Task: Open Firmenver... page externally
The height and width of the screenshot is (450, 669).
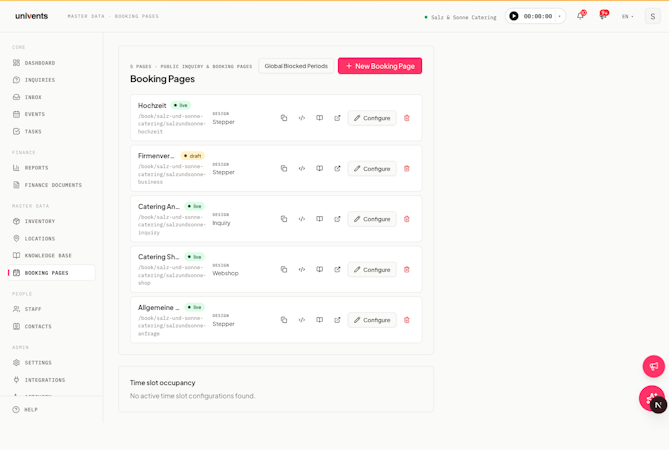Action: pyautogui.click(x=337, y=168)
